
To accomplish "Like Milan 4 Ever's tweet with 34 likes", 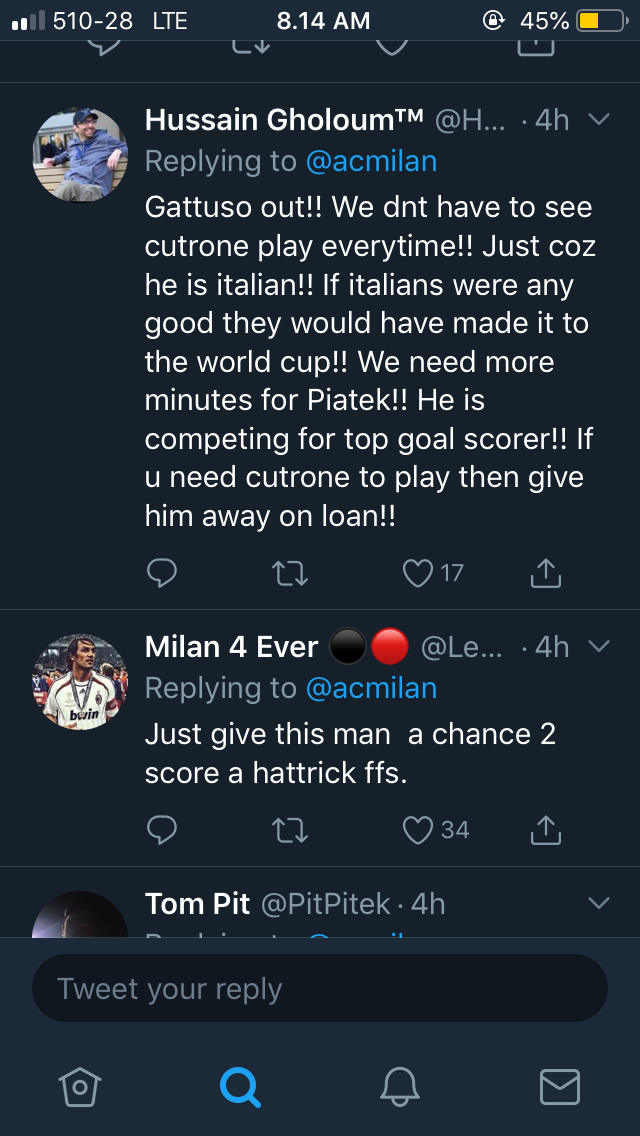I will 417,830.
